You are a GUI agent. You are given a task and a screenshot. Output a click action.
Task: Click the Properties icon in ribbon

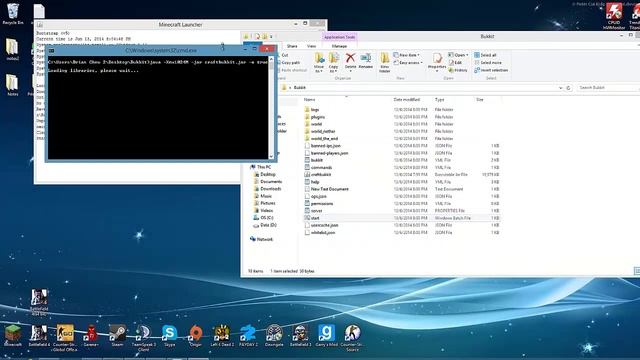tap(437, 62)
